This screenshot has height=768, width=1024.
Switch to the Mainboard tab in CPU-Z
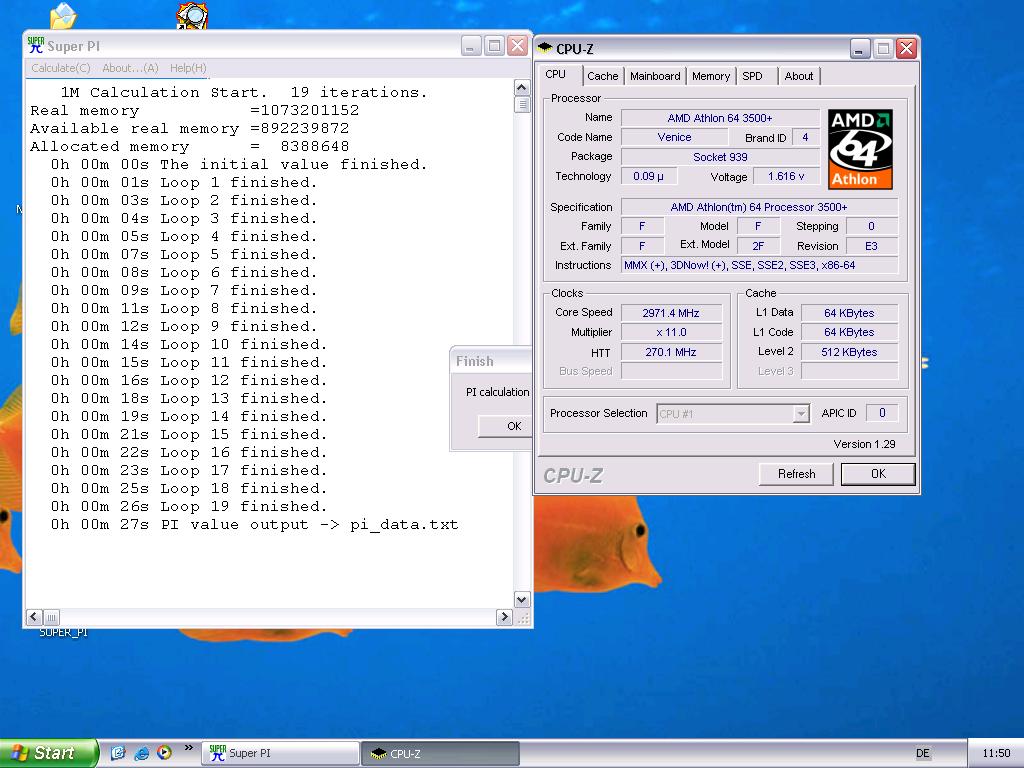(x=655, y=76)
